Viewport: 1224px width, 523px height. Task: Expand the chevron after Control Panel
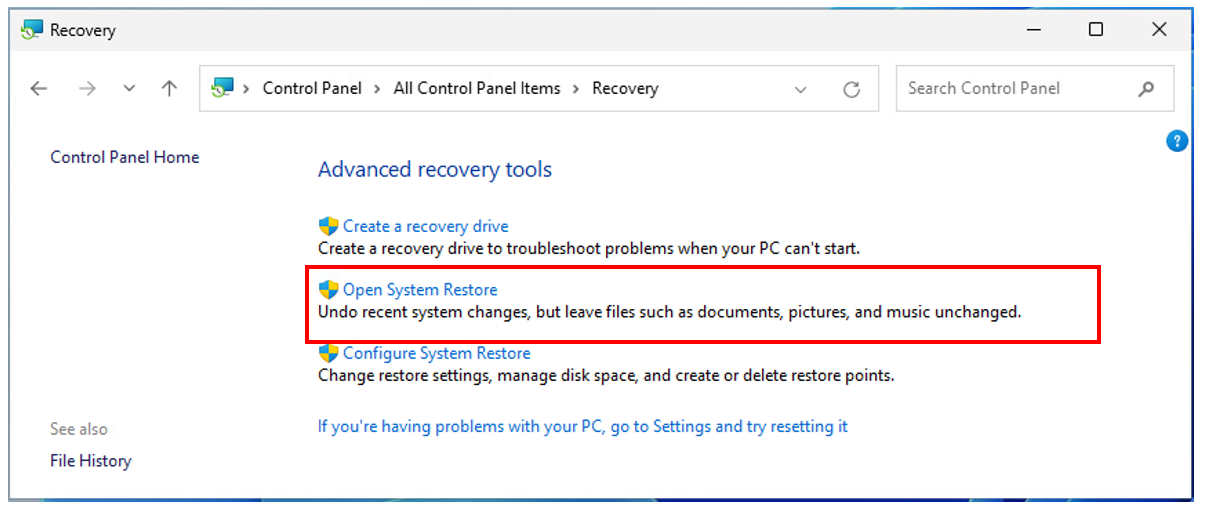[x=377, y=89]
